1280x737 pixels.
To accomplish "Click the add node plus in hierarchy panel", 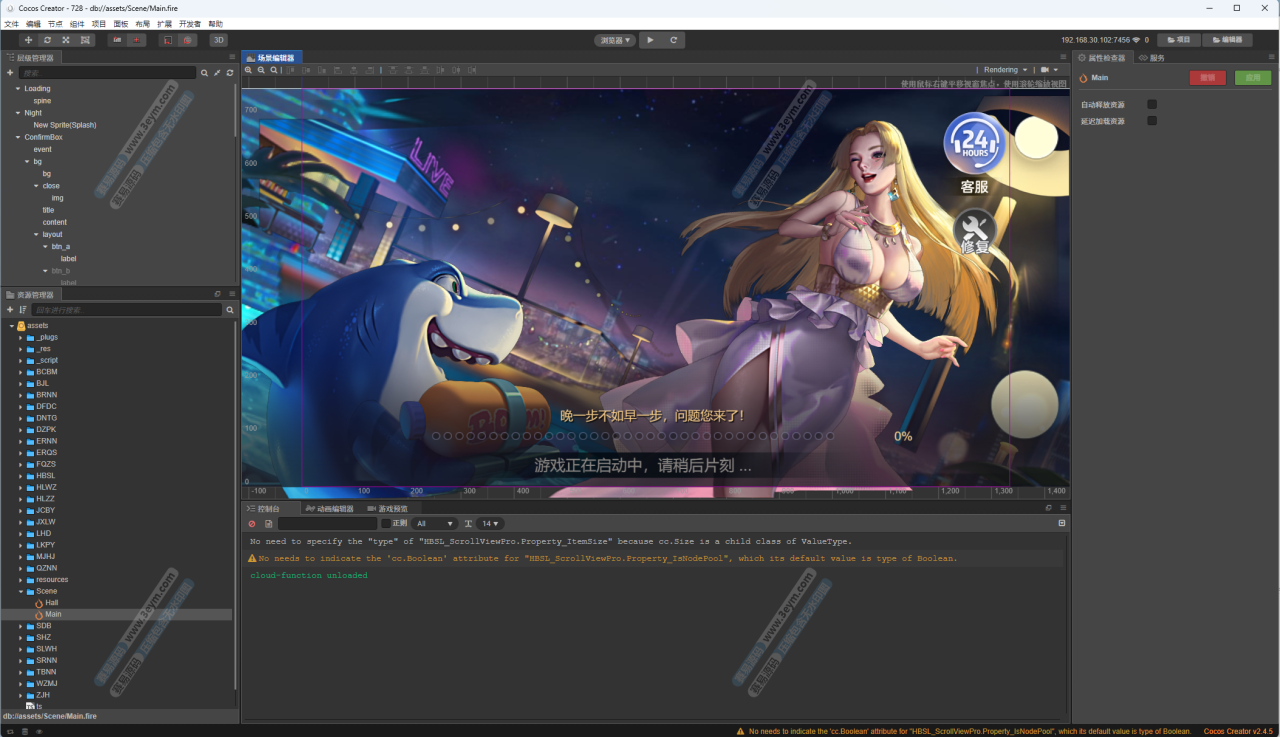I will click(10, 73).
